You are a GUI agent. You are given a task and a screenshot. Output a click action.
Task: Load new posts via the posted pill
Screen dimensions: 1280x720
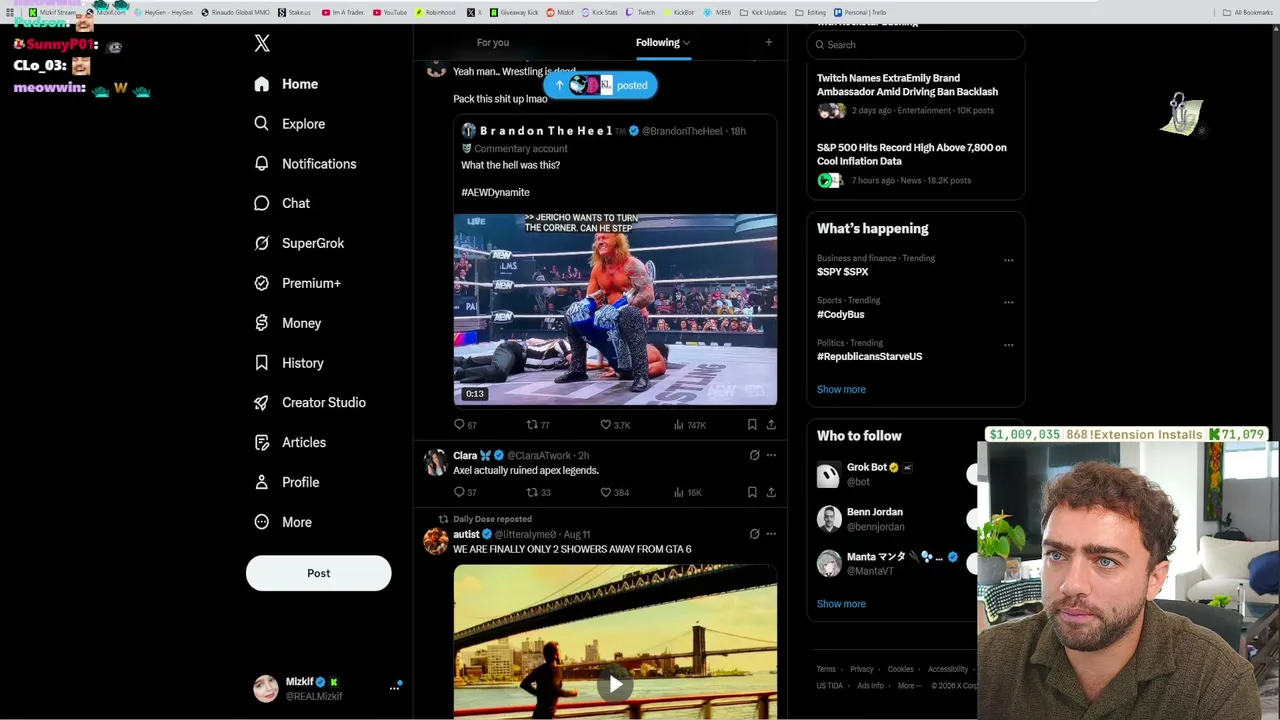(x=600, y=85)
